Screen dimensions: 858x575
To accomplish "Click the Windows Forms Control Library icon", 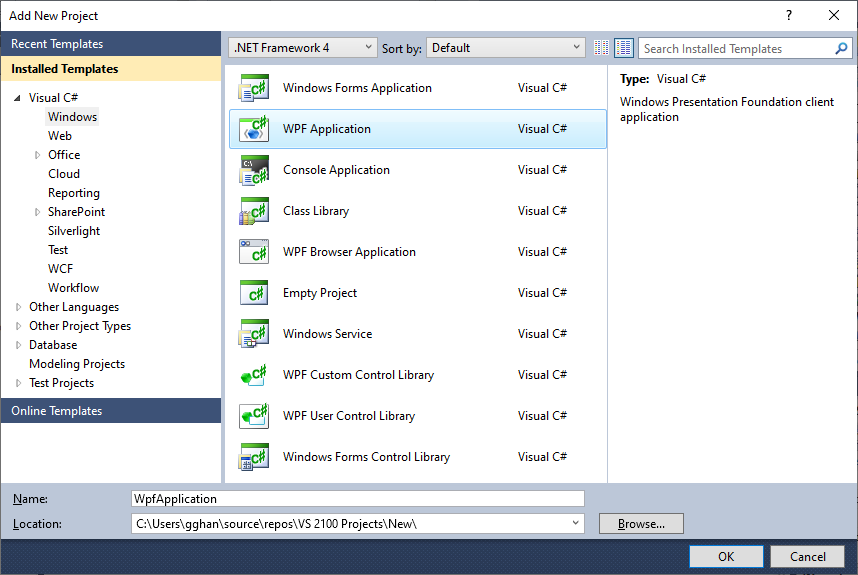I will 254,457.
